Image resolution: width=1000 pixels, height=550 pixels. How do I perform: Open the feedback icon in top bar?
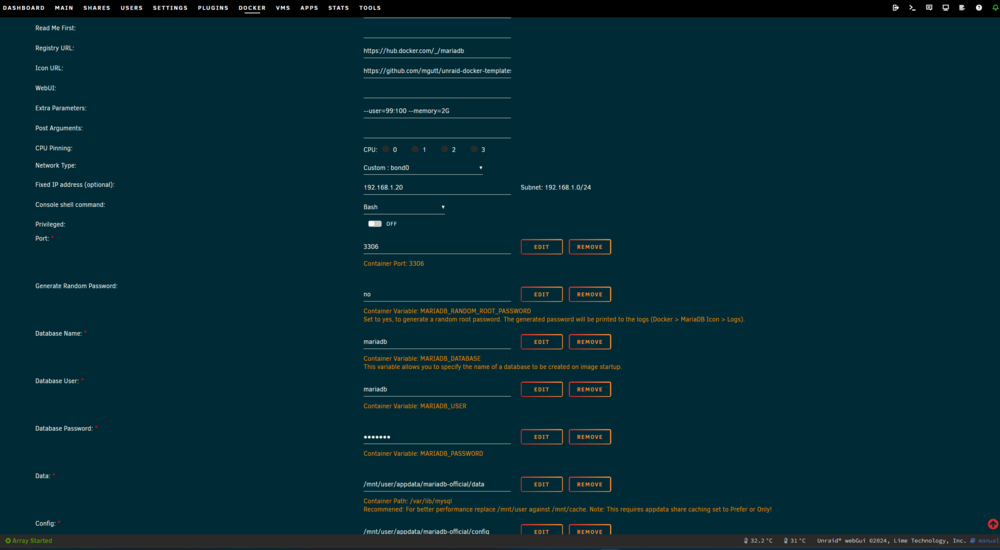coord(929,8)
